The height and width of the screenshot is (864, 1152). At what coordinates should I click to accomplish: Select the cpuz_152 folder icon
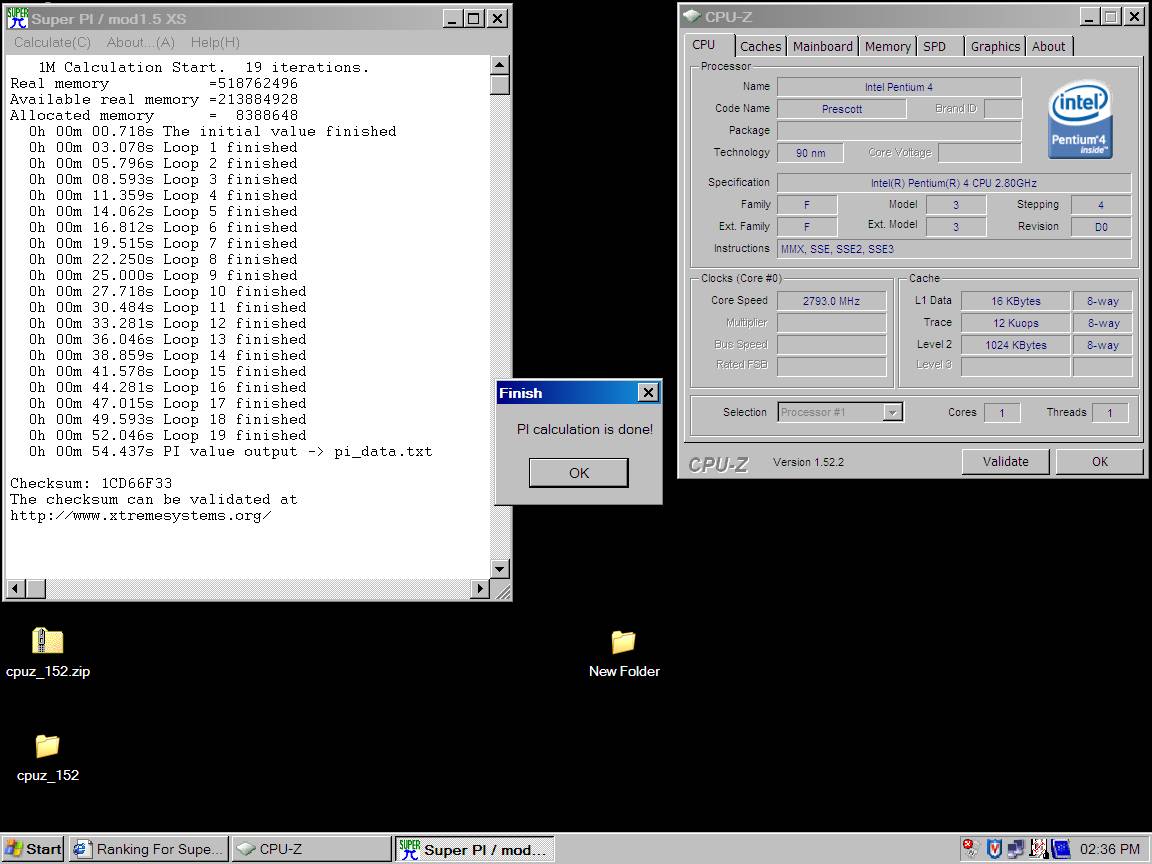pyautogui.click(x=48, y=746)
